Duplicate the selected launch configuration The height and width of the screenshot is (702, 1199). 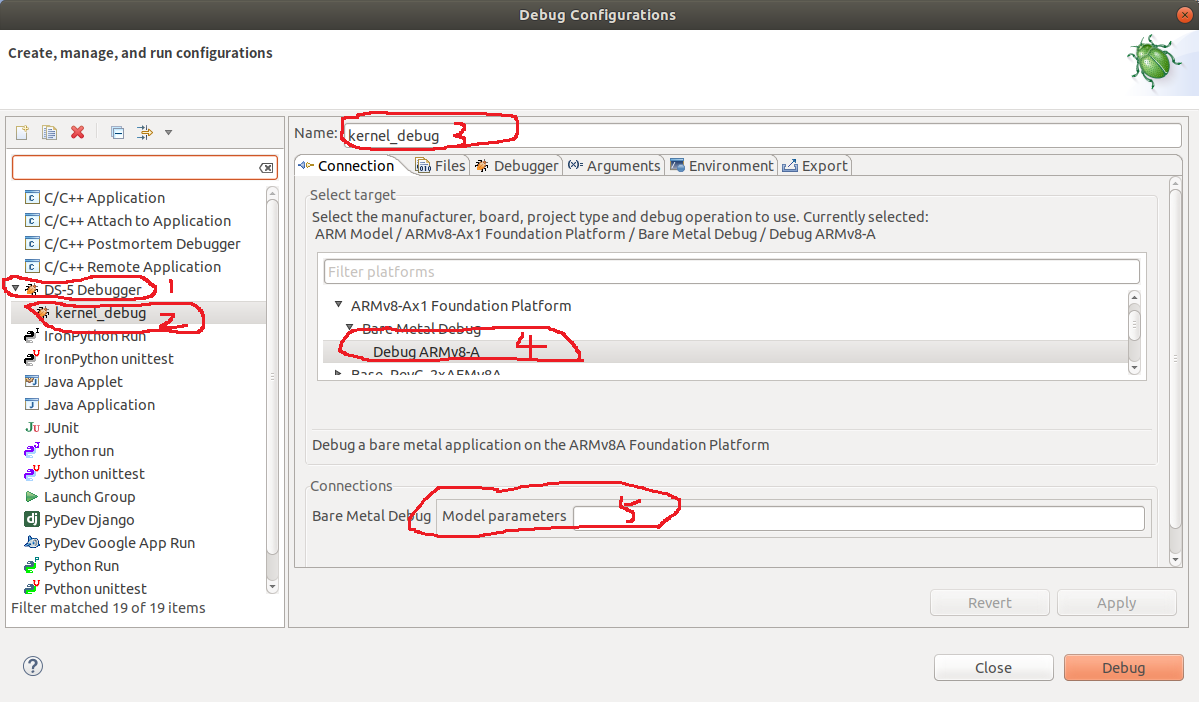click(48, 131)
